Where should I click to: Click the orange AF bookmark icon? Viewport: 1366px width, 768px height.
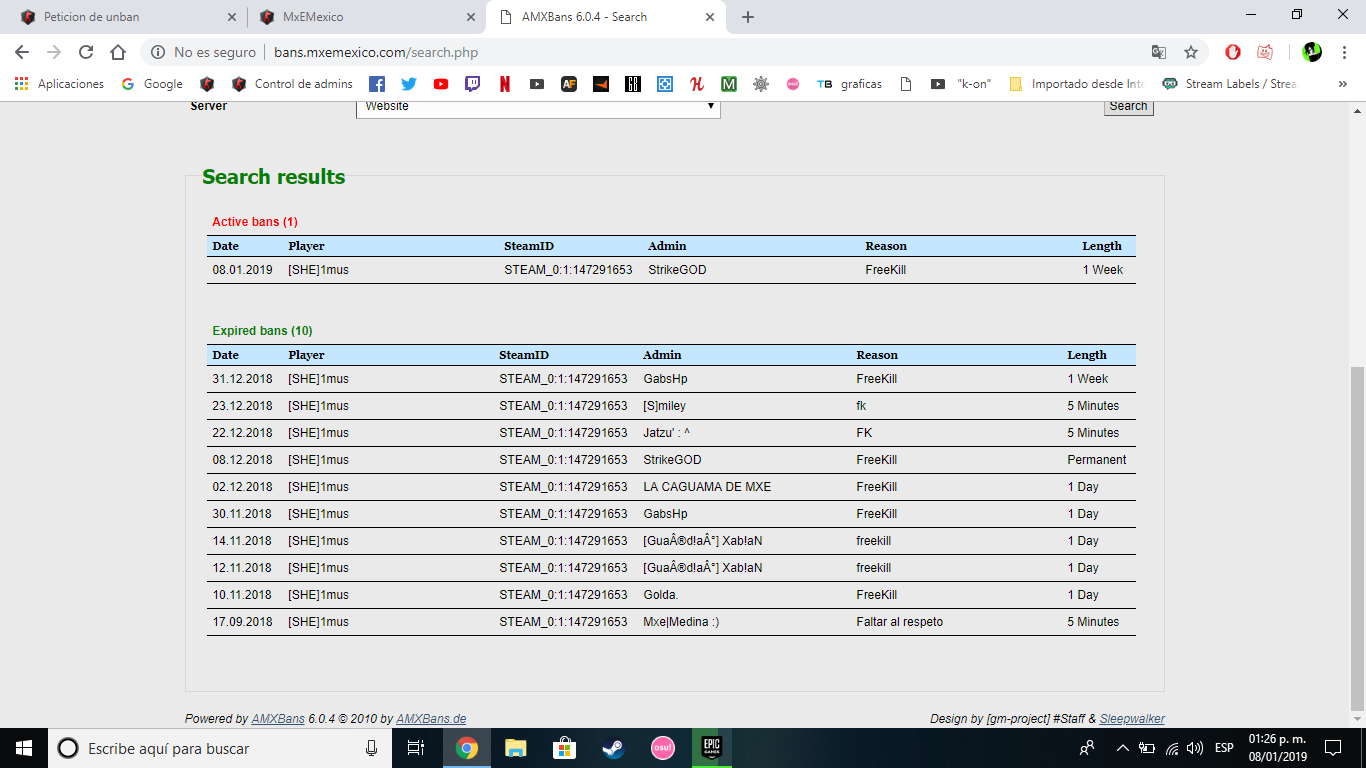[569, 84]
